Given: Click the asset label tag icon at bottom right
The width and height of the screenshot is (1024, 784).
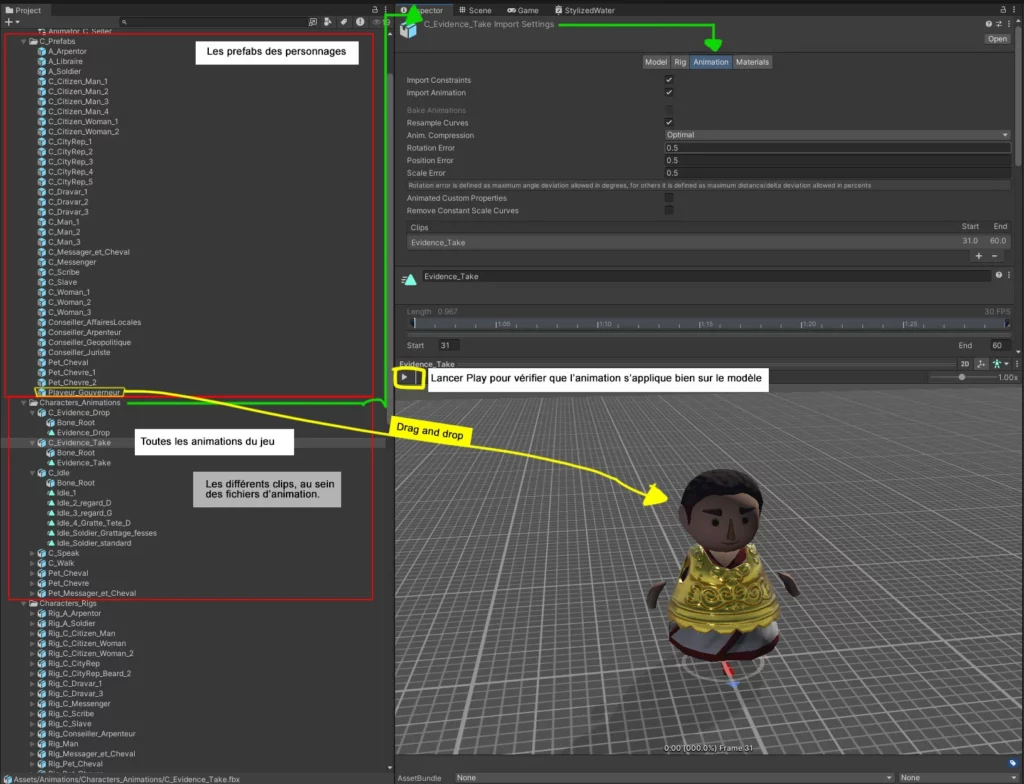Looking at the screenshot, I should point(1013,762).
